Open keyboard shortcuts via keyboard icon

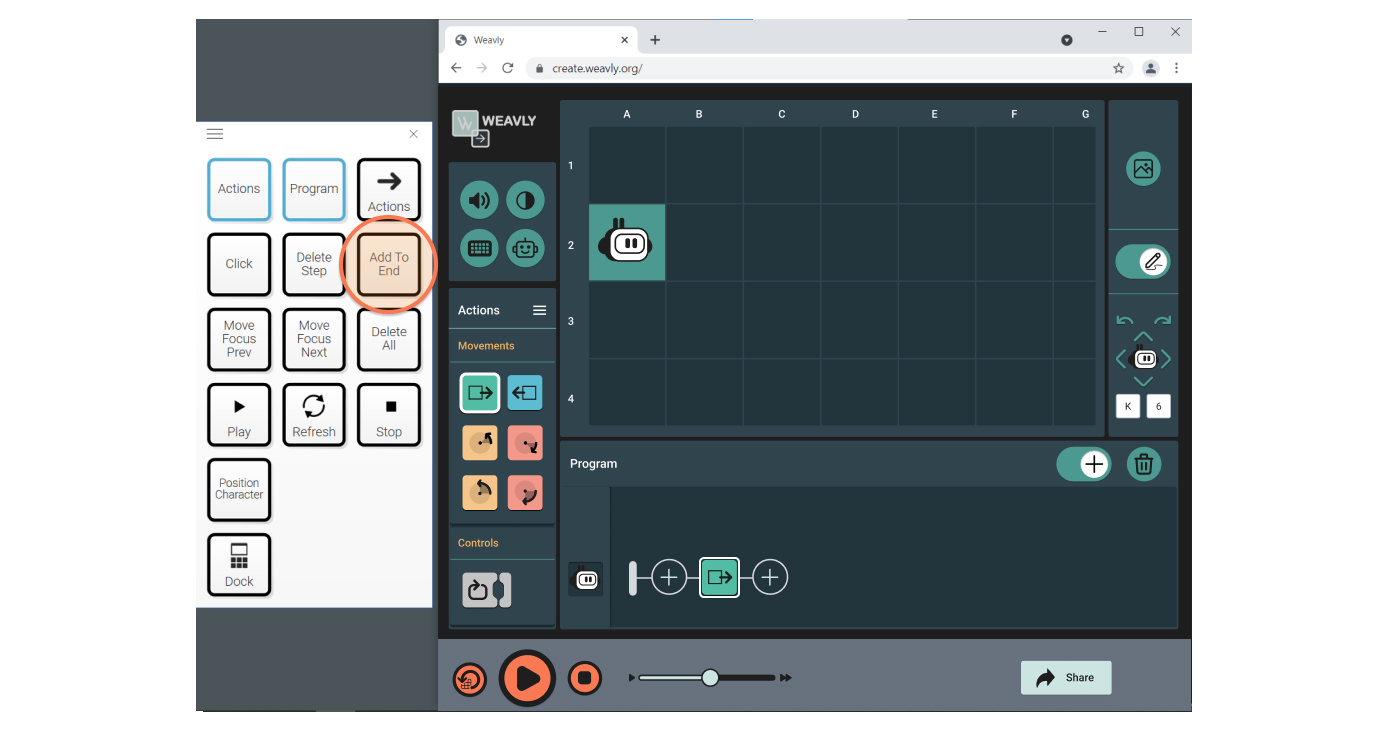click(479, 248)
